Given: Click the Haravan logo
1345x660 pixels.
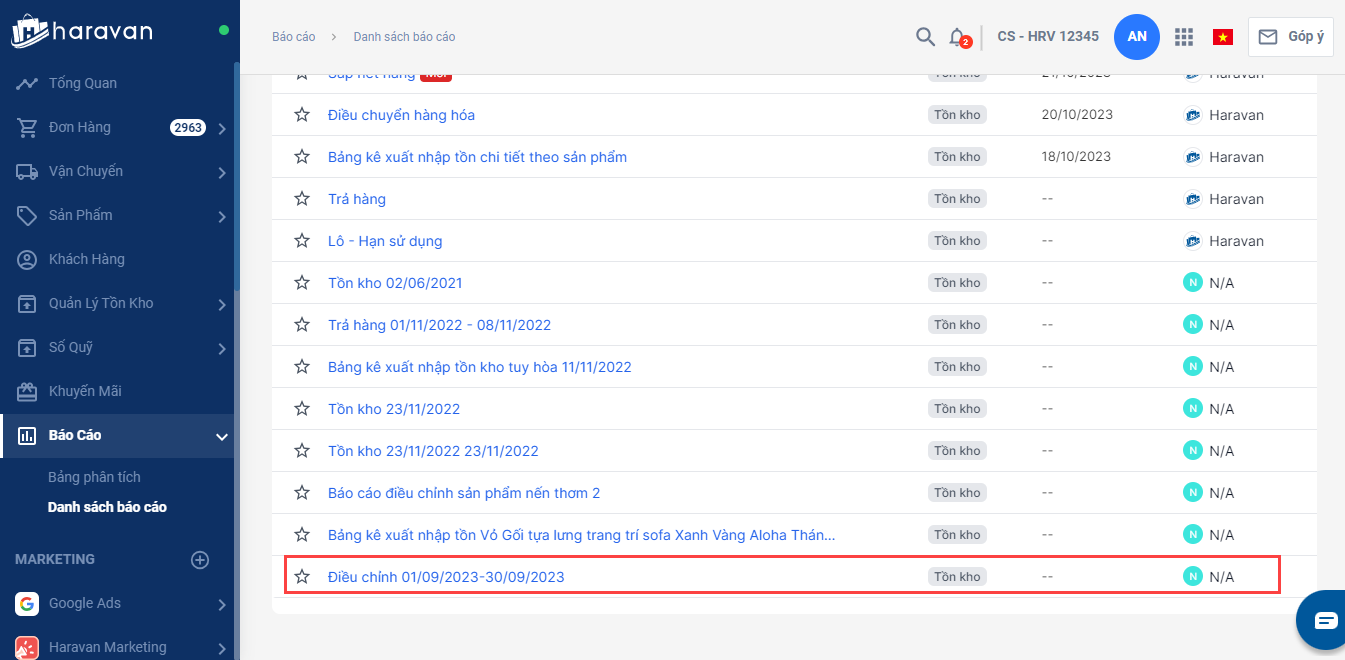Looking at the screenshot, I should click(82, 31).
